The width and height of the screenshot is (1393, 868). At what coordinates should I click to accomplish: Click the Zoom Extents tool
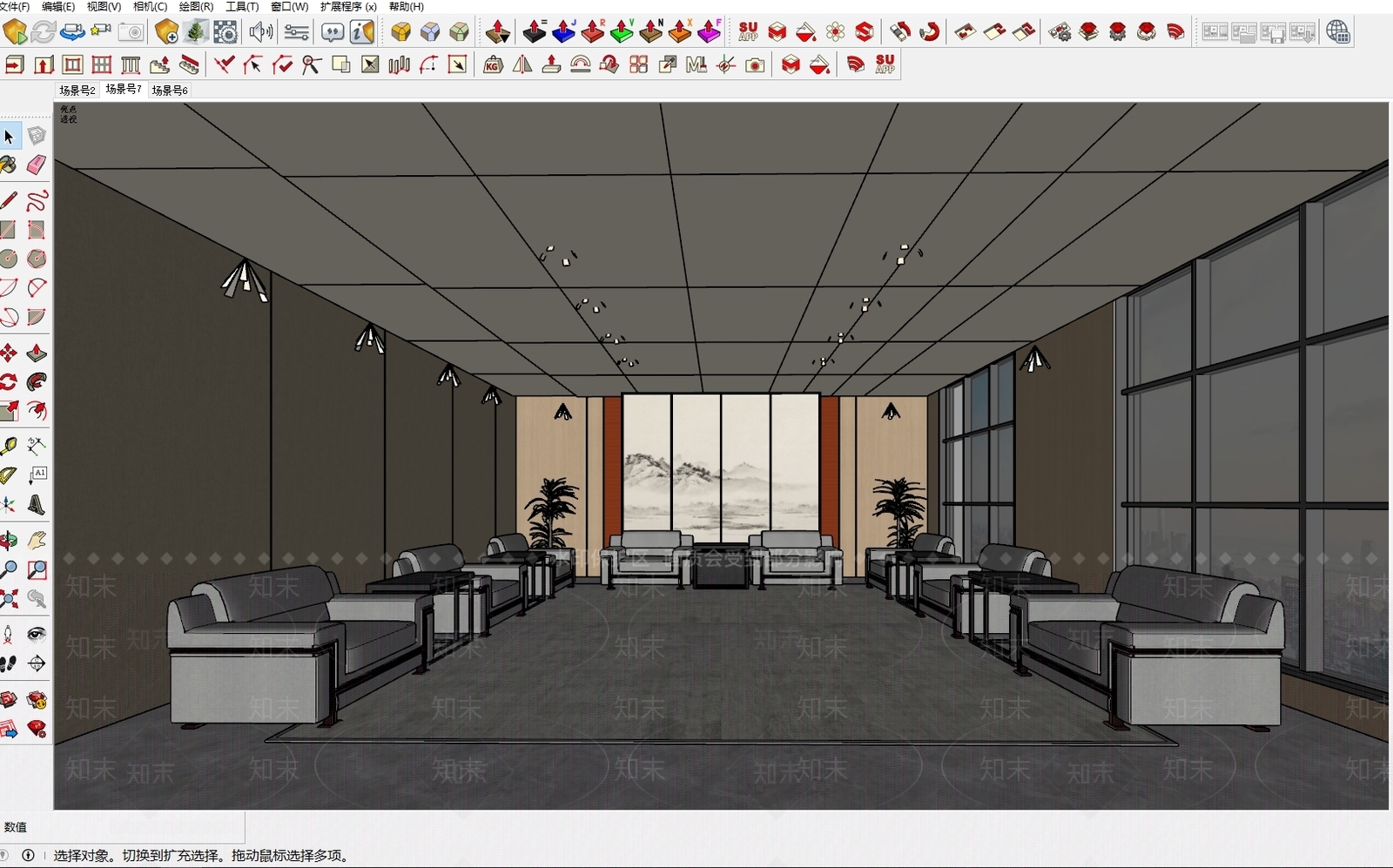pos(9,598)
